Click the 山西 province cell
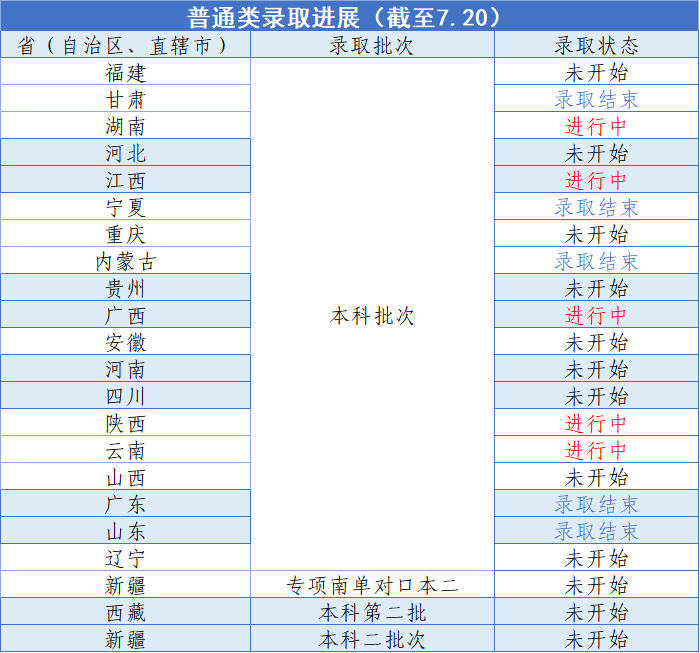 coord(125,476)
